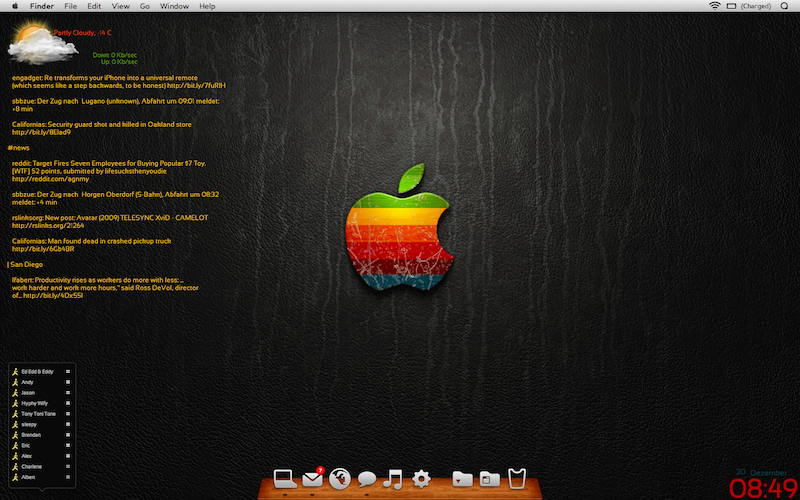This screenshot has width=800, height=500.
Task: Select buddy sleepy name
Action: click(x=29, y=424)
